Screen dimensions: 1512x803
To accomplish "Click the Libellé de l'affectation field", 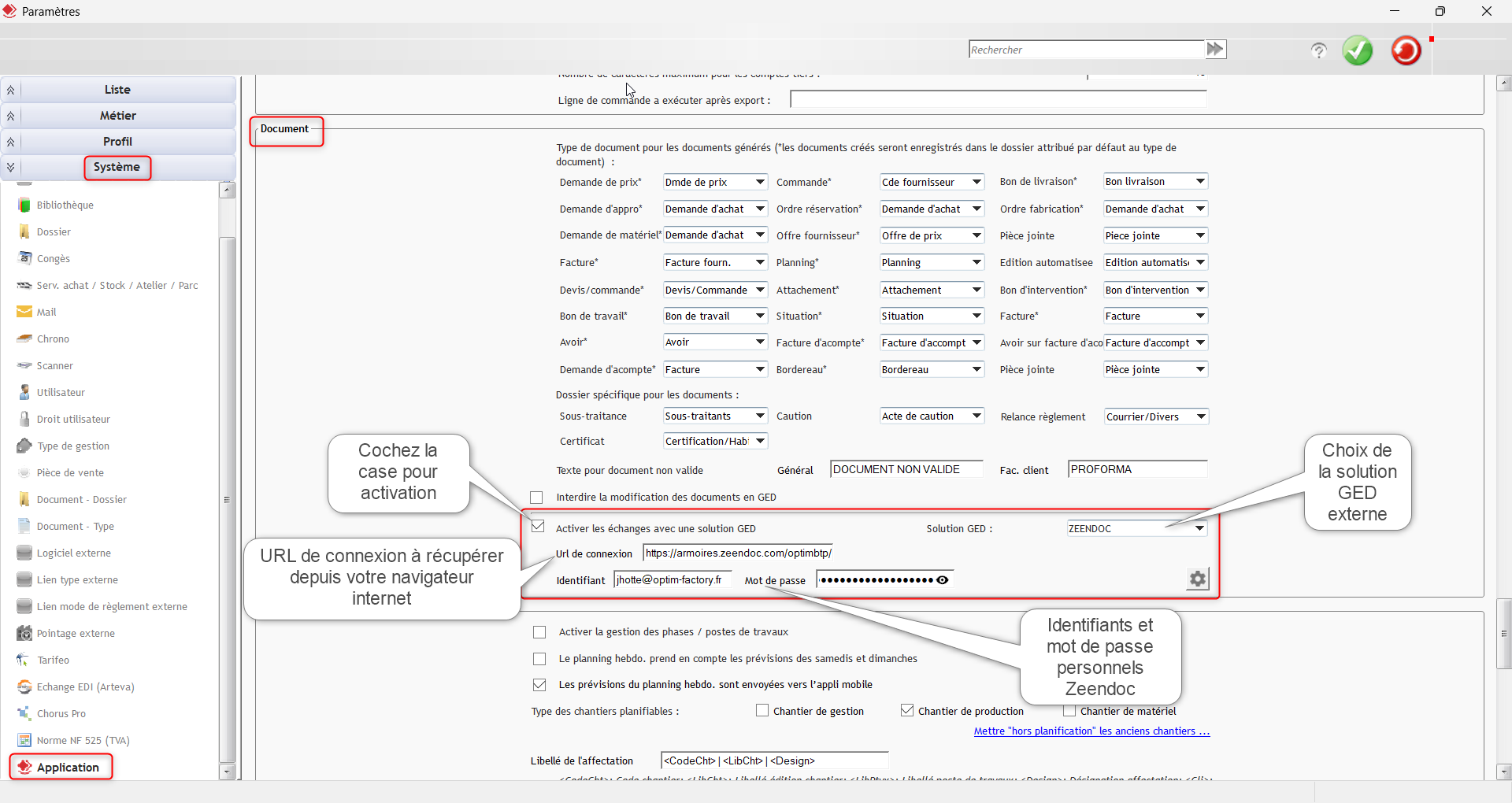I will point(775,760).
